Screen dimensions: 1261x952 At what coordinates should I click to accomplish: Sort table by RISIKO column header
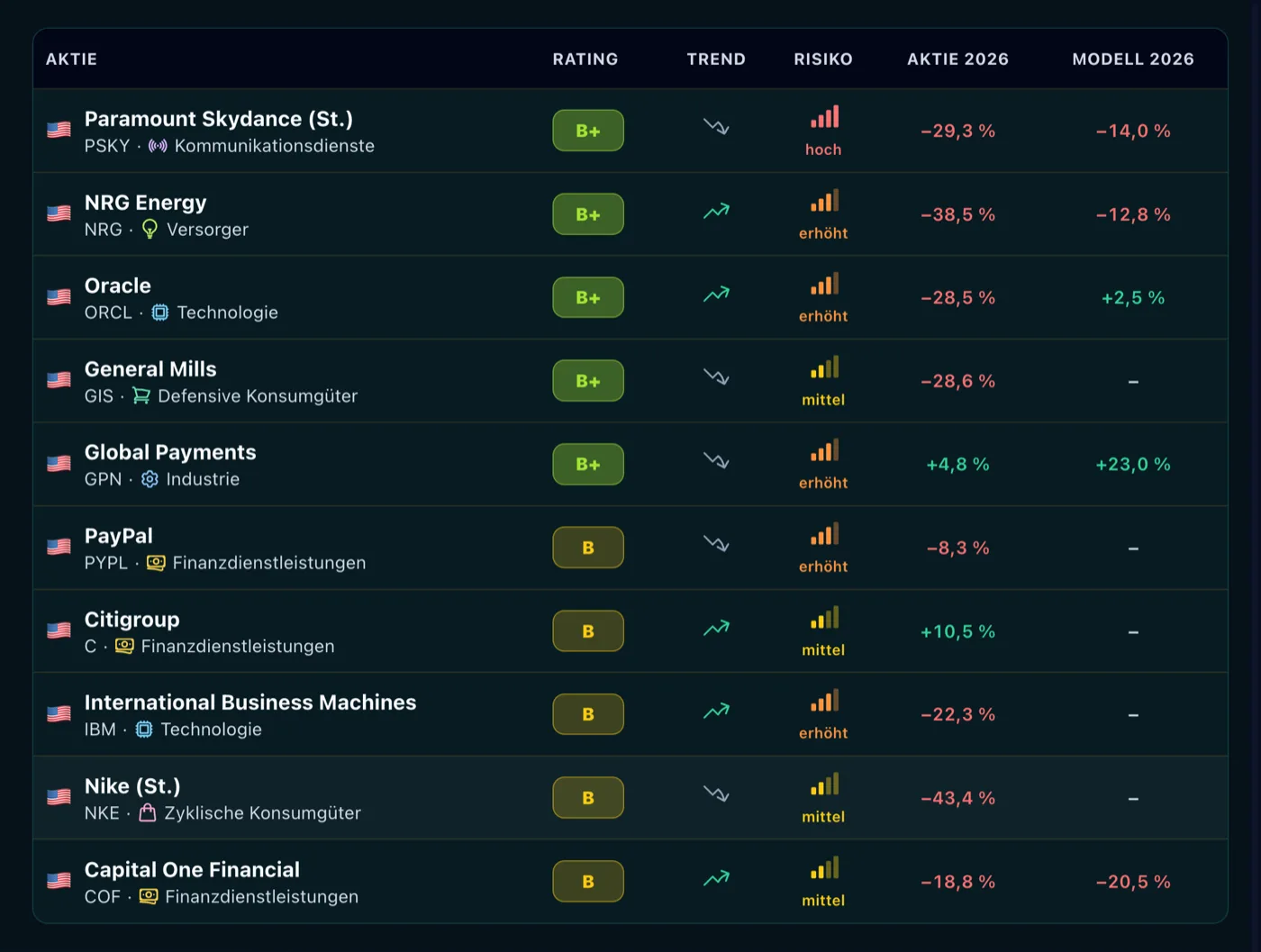(x=823, y=59)
